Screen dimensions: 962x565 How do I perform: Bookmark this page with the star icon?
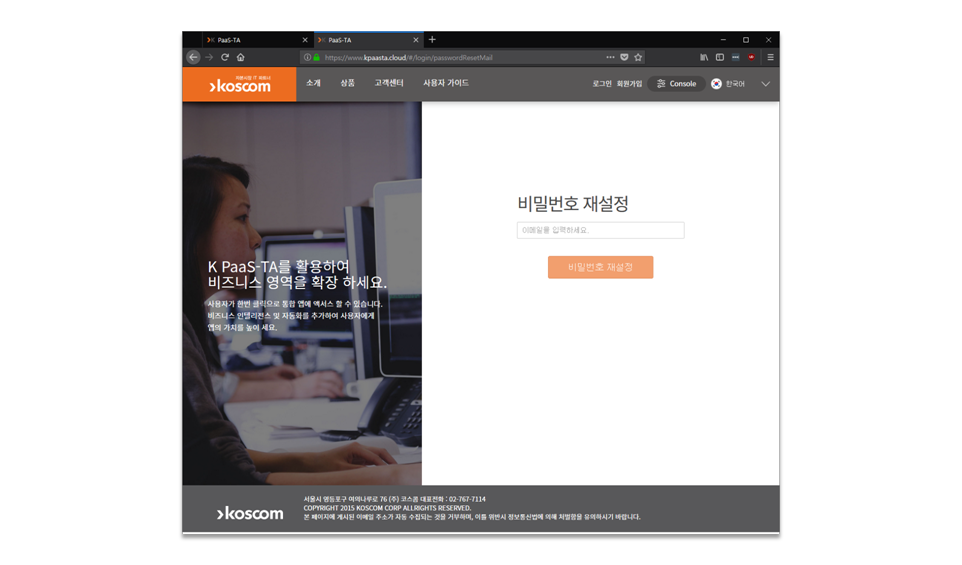638,57
